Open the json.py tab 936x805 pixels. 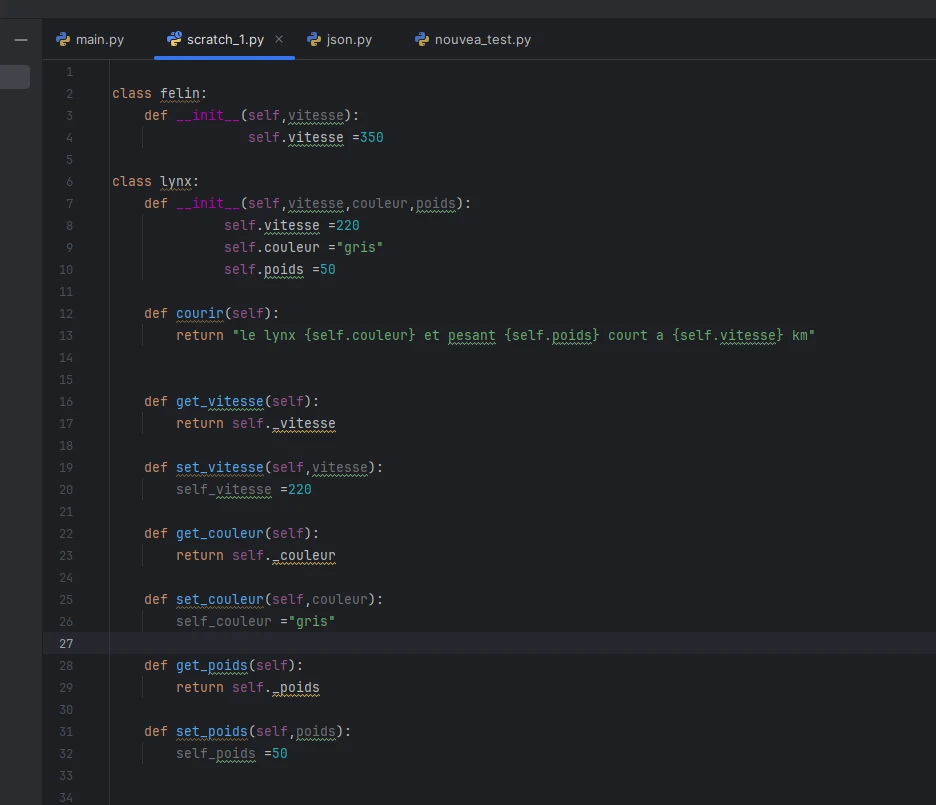[349, 40]
